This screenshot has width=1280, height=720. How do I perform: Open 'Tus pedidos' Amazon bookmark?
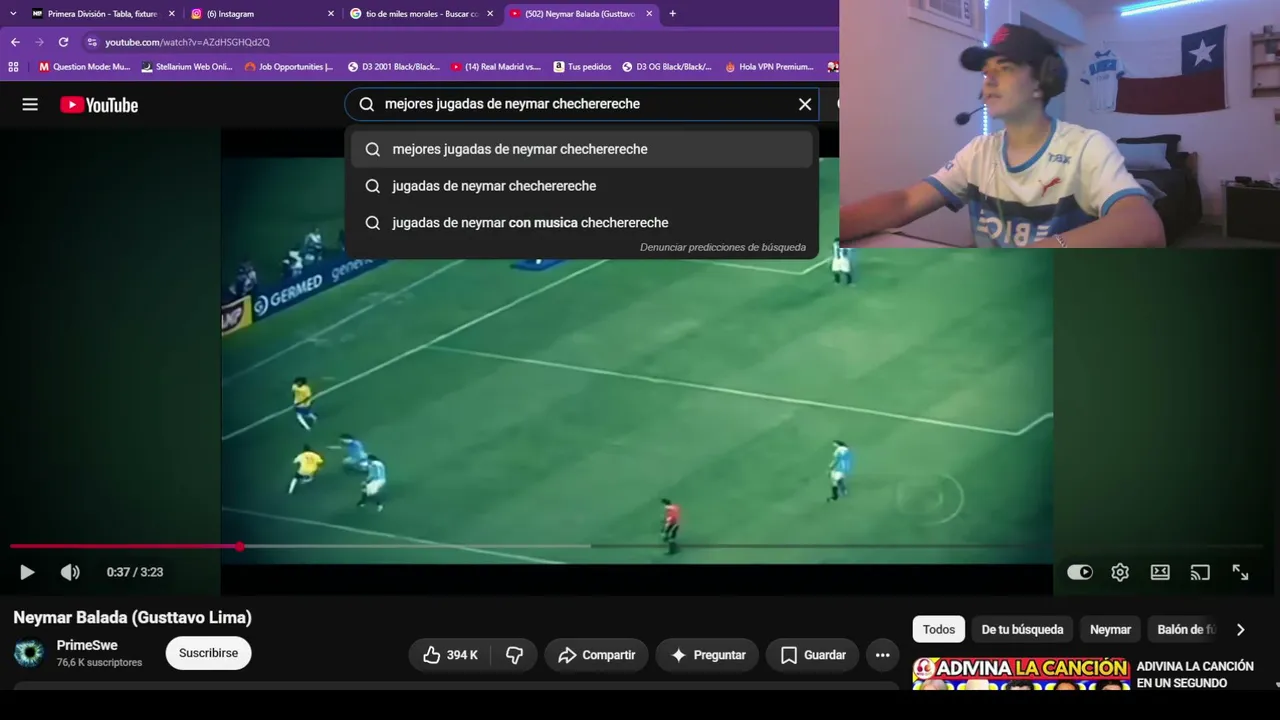[581, 67]
